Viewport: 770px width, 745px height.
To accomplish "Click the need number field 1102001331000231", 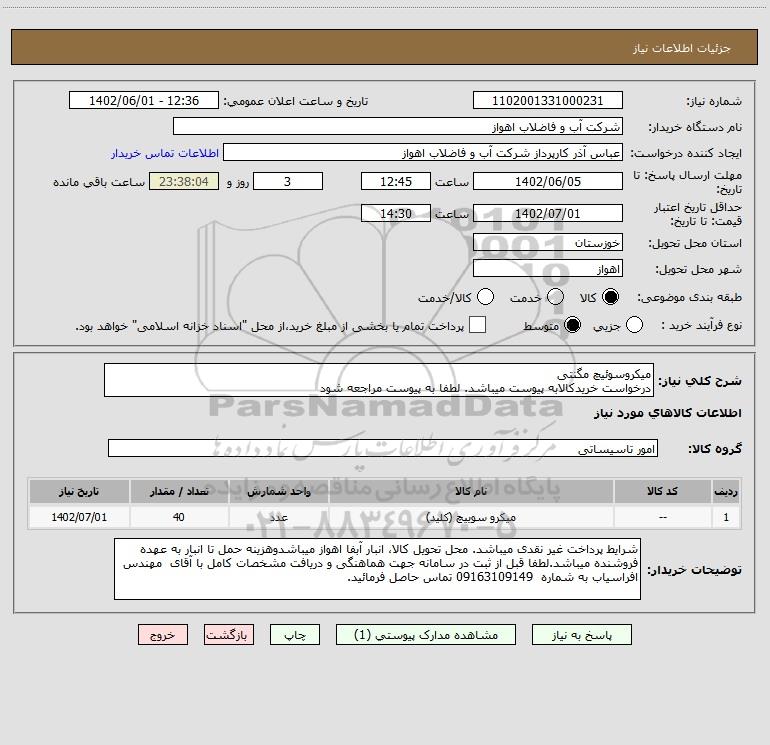I will point(548,101).
